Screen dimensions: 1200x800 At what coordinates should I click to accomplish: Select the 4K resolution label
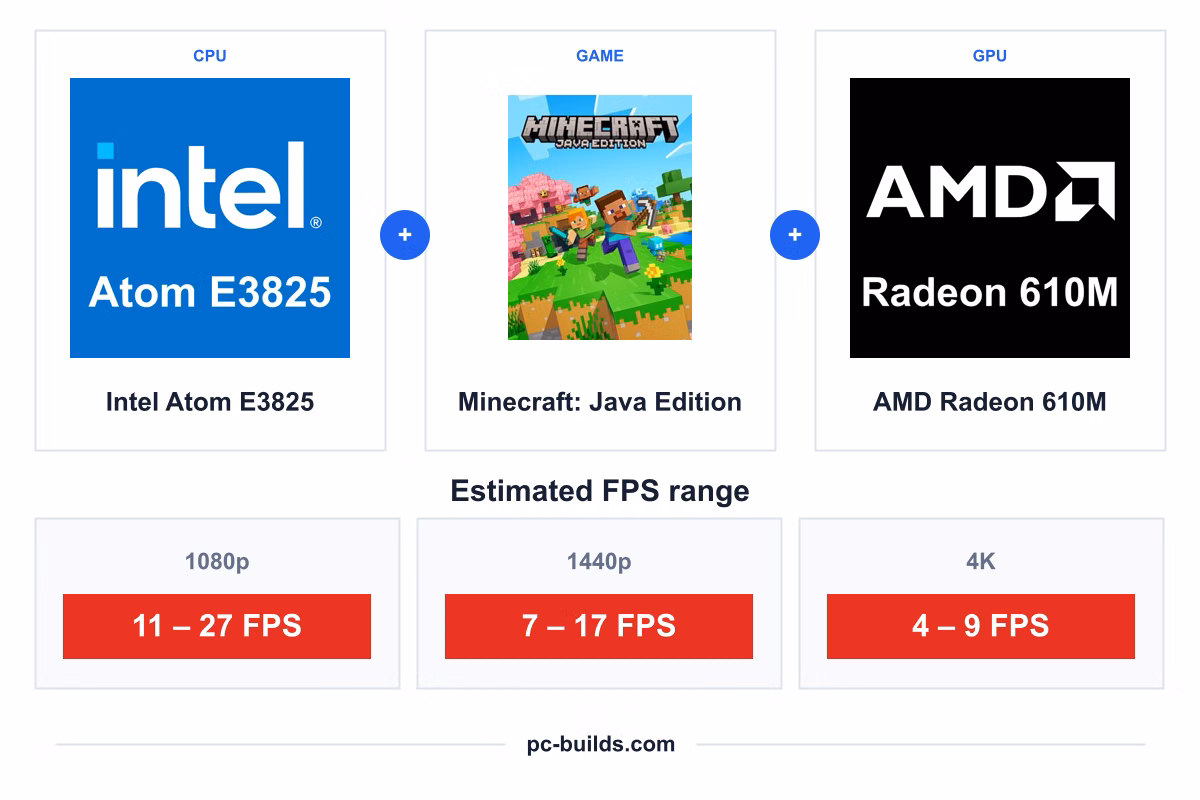click(981, 562)
